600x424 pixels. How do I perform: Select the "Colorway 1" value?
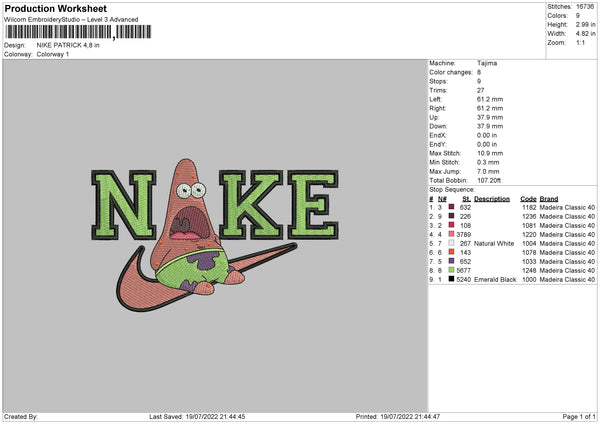click(x=53, y=54)
